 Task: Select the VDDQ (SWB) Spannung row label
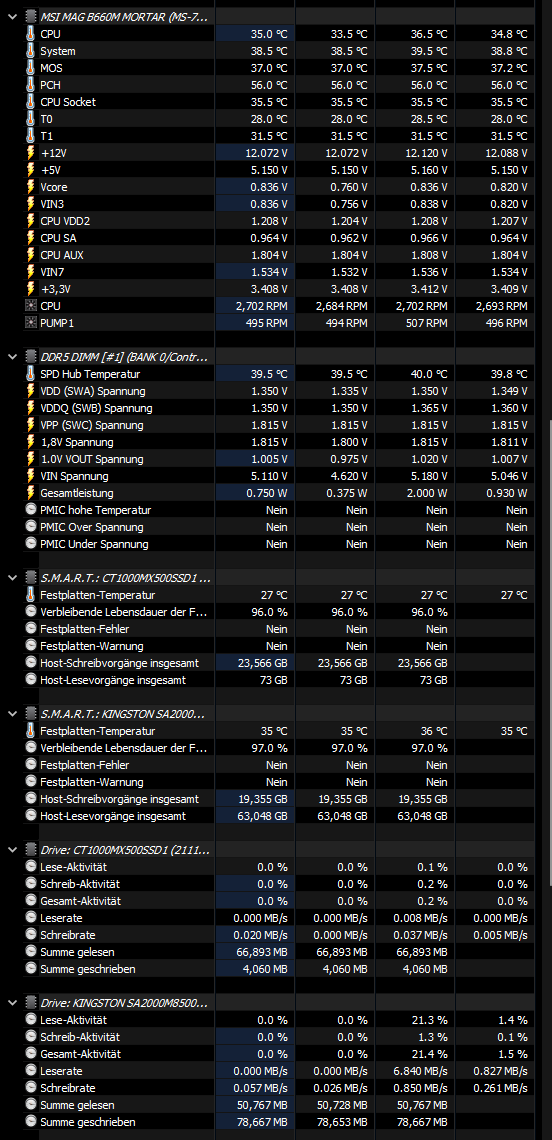[x=96, y=408]
